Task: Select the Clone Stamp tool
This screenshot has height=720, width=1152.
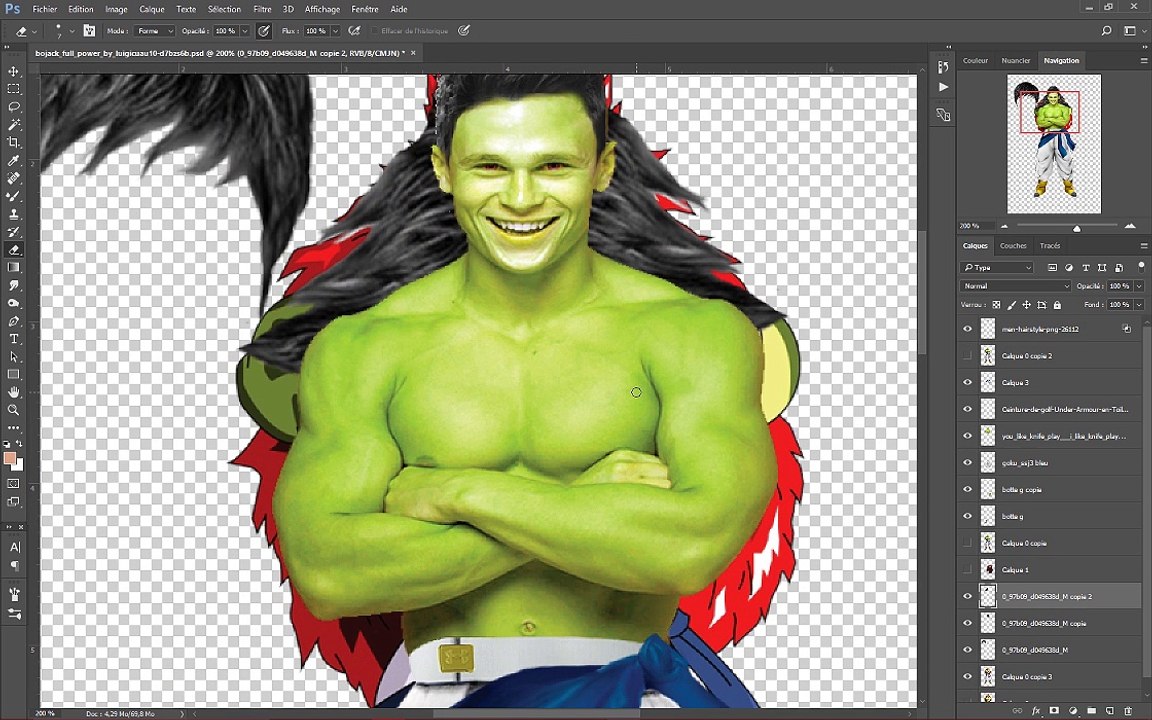Action: tap(13, 214)
